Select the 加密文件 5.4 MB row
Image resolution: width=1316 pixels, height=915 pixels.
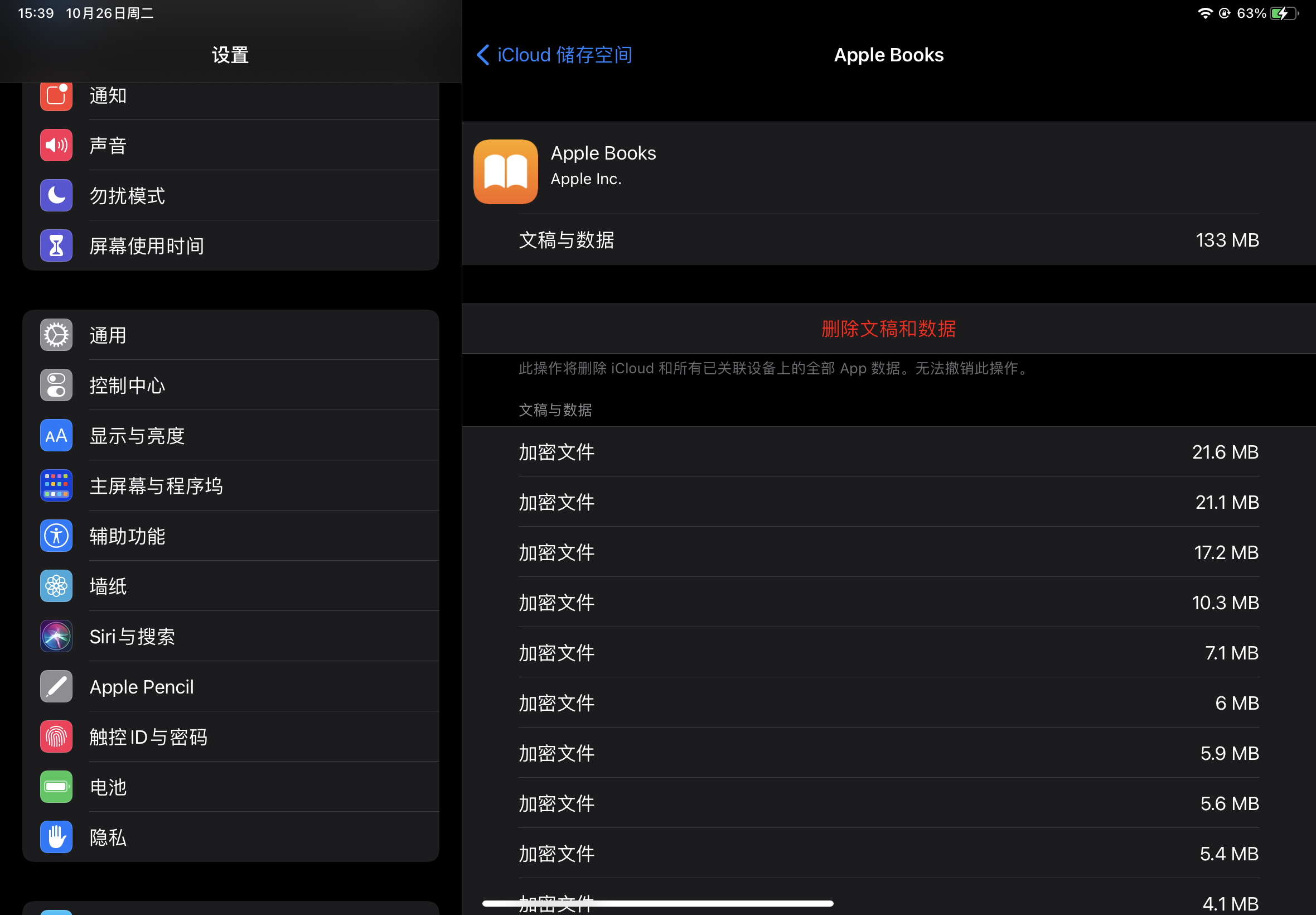pos(889,854)
